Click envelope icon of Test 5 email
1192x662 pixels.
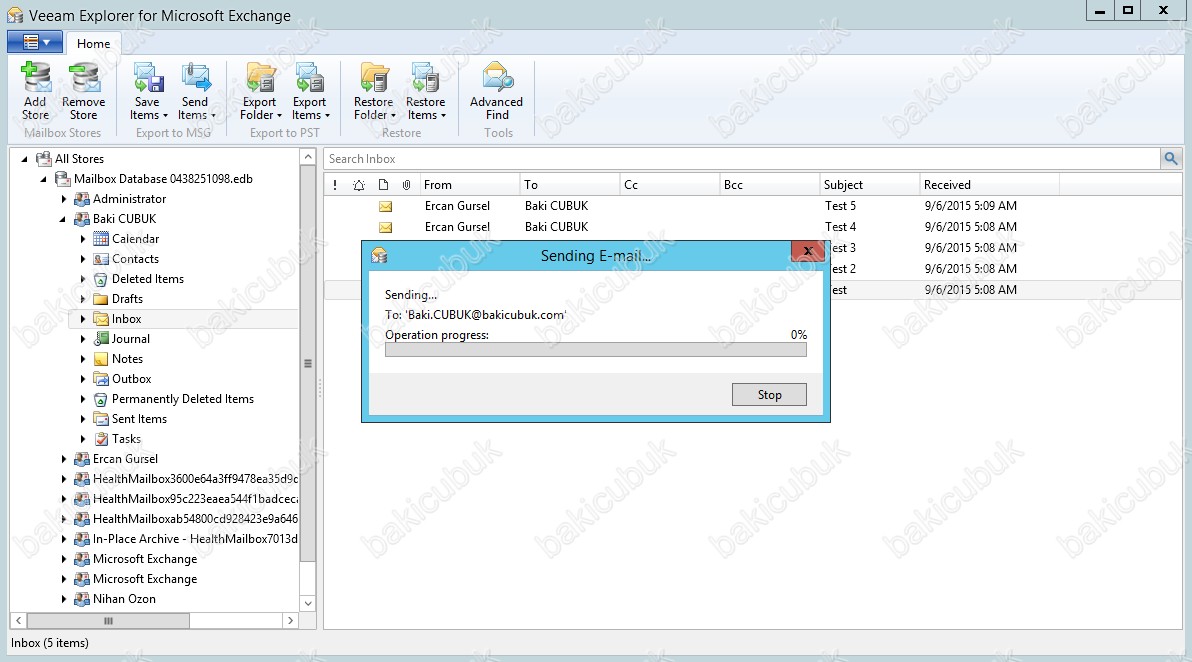pyautogui.click(x=385, y=206)
